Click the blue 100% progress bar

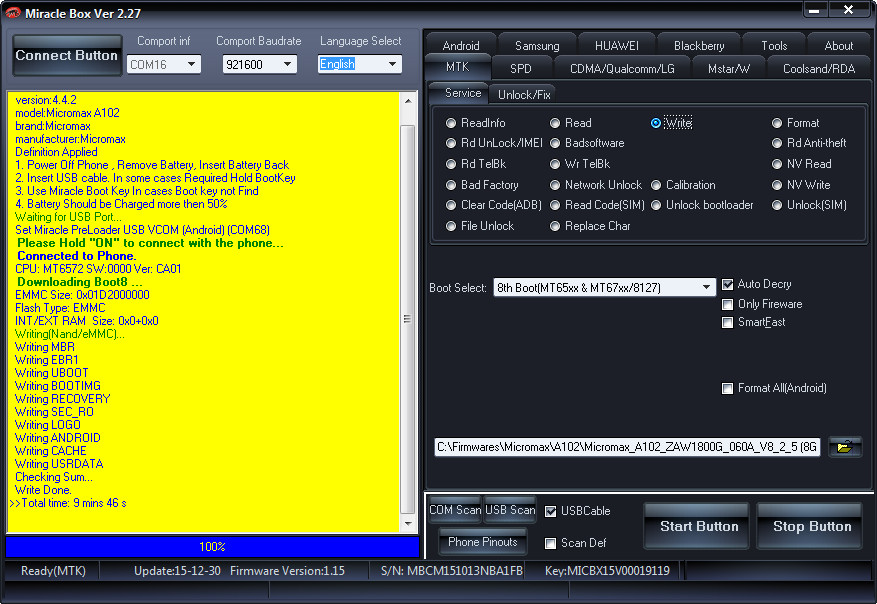pyautogui.click(x=212, y=546)
